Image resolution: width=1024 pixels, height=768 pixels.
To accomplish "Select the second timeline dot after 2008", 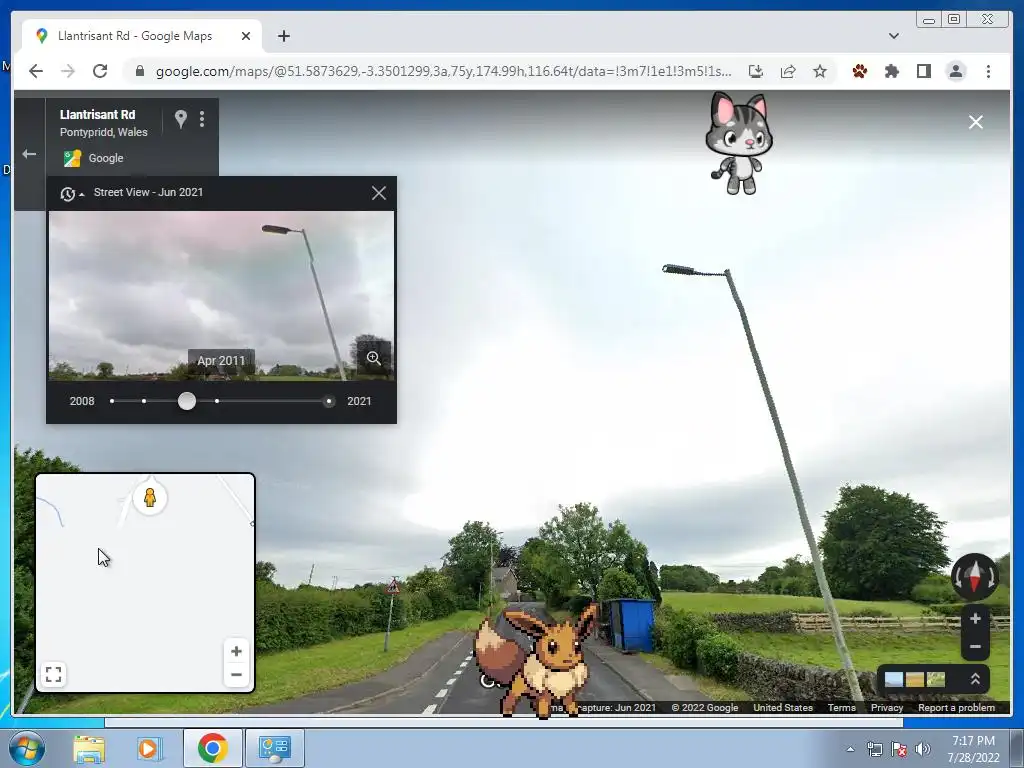I will coord(144,401).
